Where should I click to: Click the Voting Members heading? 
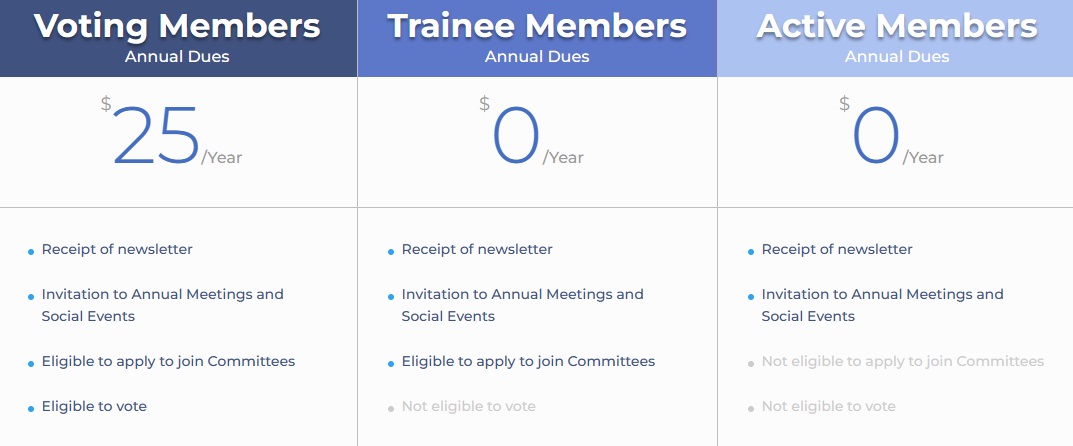(x=177, y=26)
